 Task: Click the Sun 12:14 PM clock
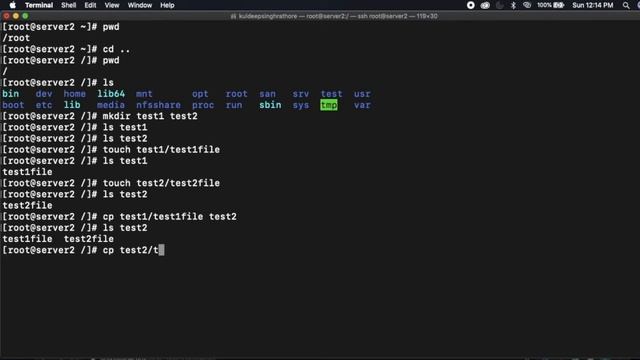tap(593, 5)
